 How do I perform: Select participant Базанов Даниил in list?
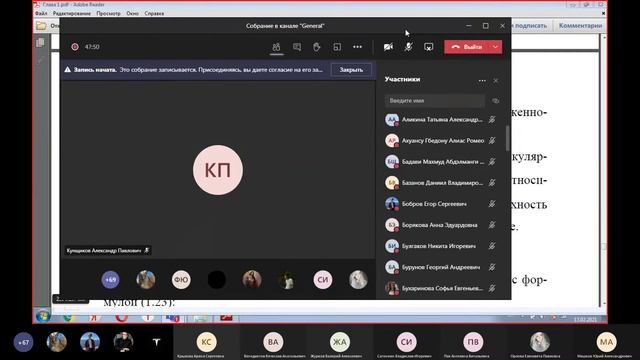[441, 183]
